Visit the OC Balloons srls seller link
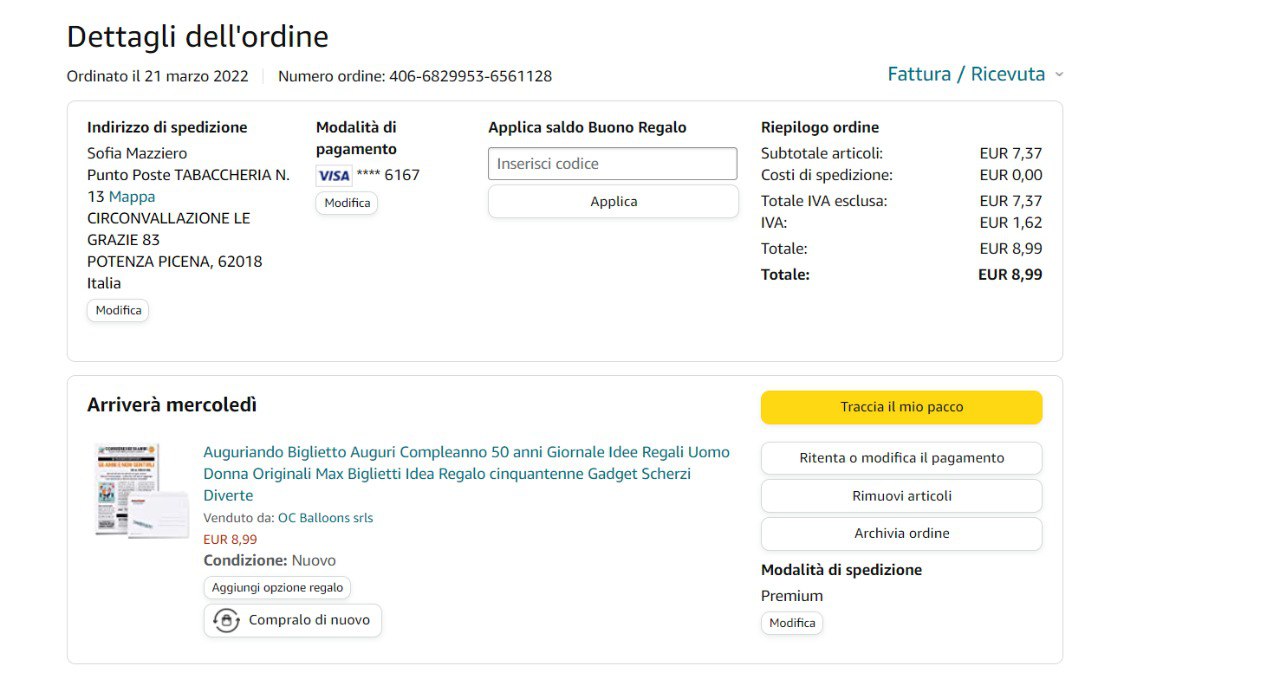Image resolution: width=1280 pixels, height=692 pixels. pyautogui.click(x=325, y=518)
